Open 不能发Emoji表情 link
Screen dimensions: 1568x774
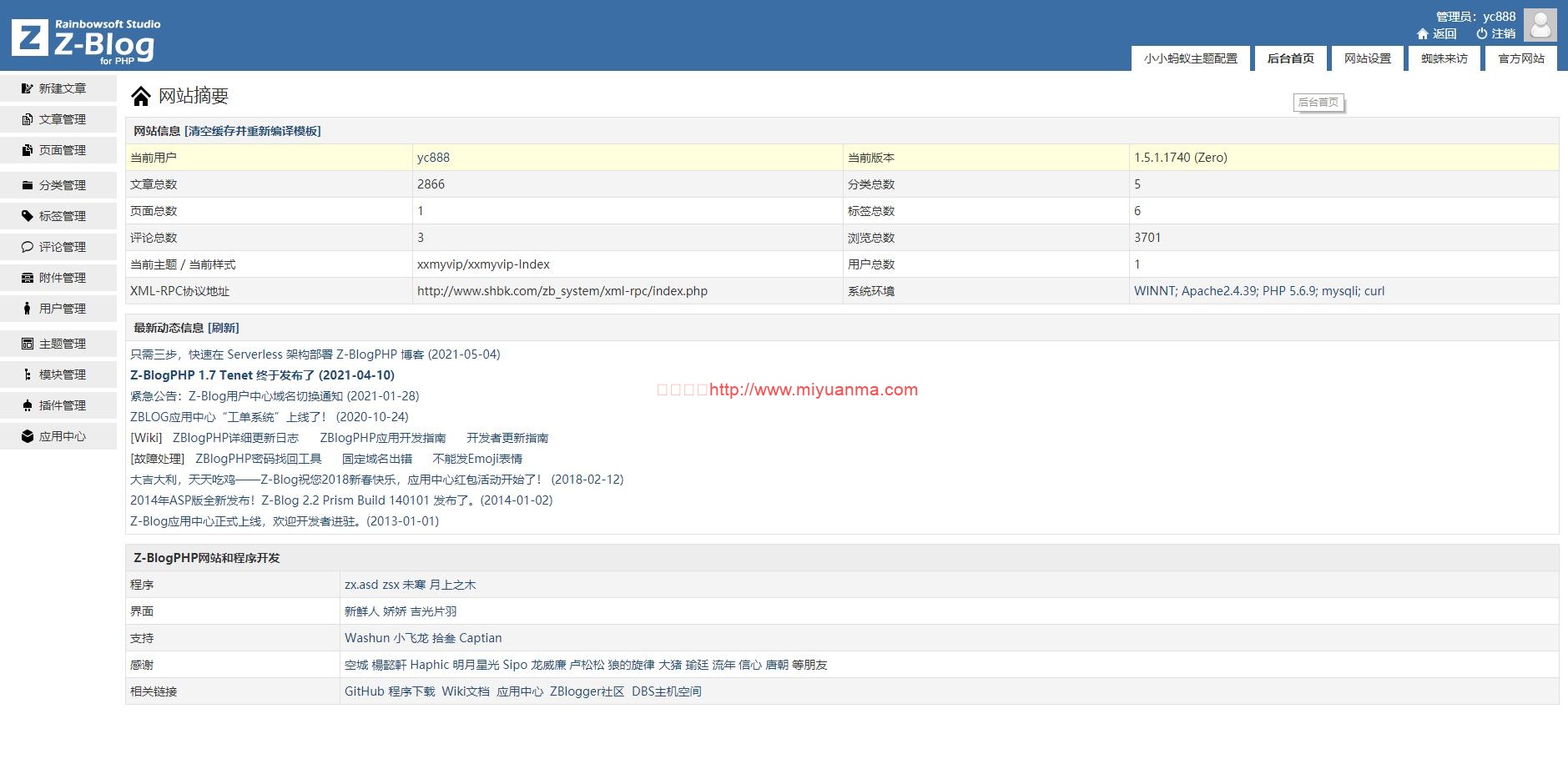(x=477, y=459)
